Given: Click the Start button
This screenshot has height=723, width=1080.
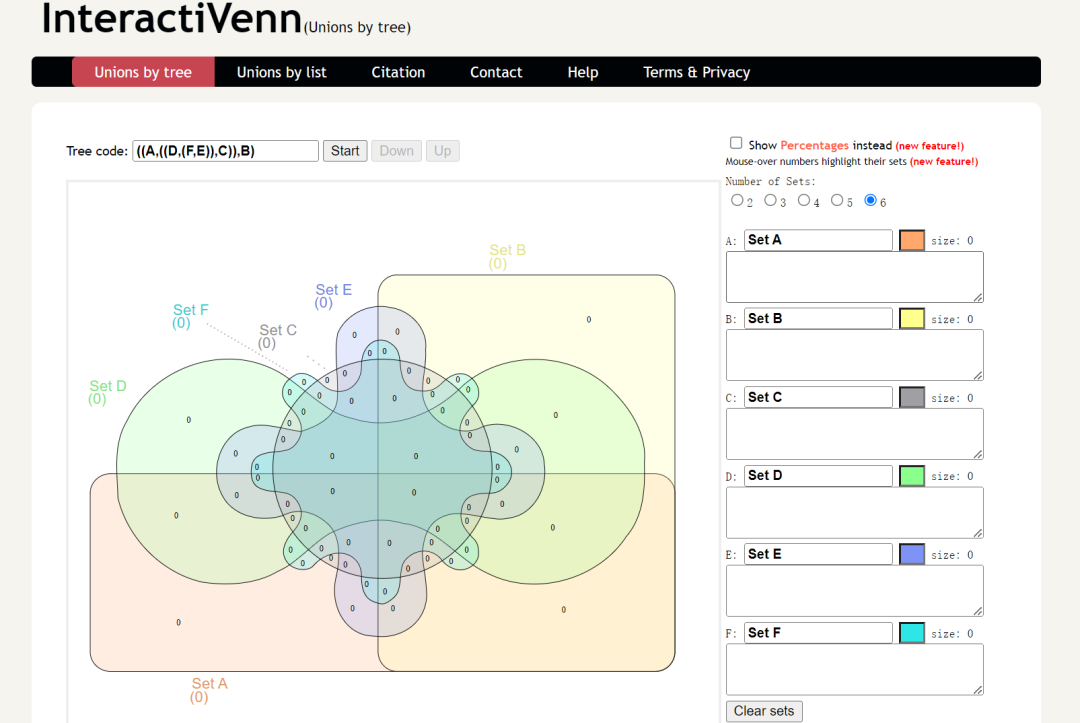Looking at the screenshot, I should point(345,151).
